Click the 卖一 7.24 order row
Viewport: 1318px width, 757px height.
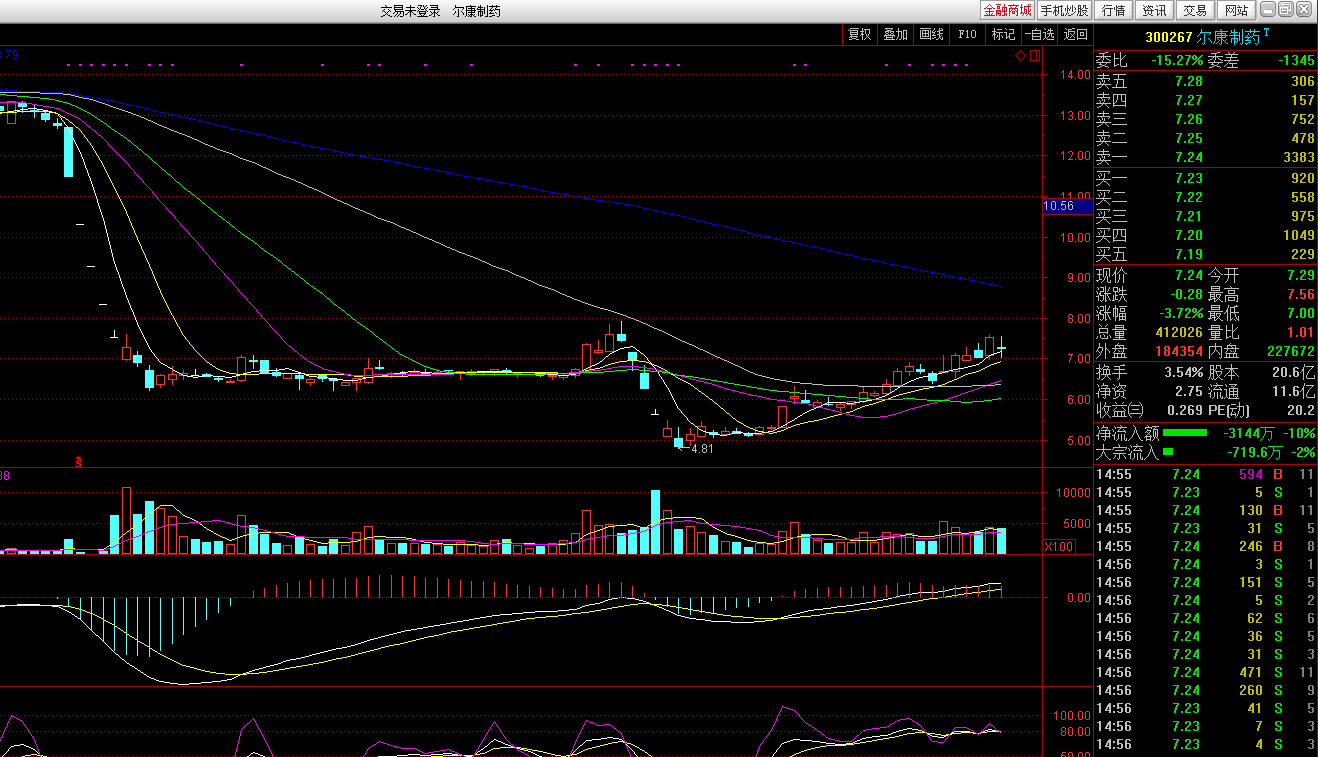point(1206,157)
